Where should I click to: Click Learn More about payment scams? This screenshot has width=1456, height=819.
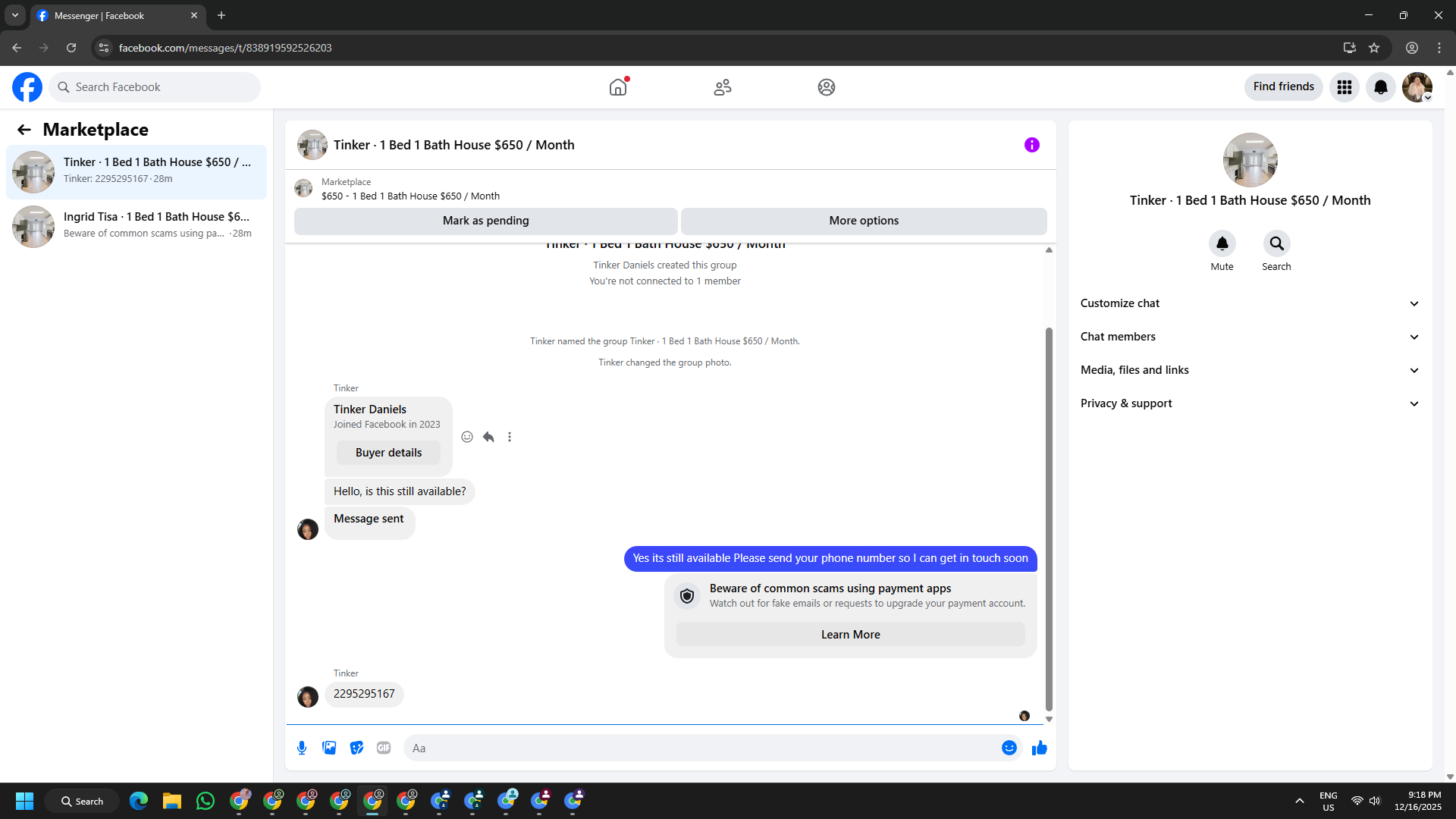point(851,635)
